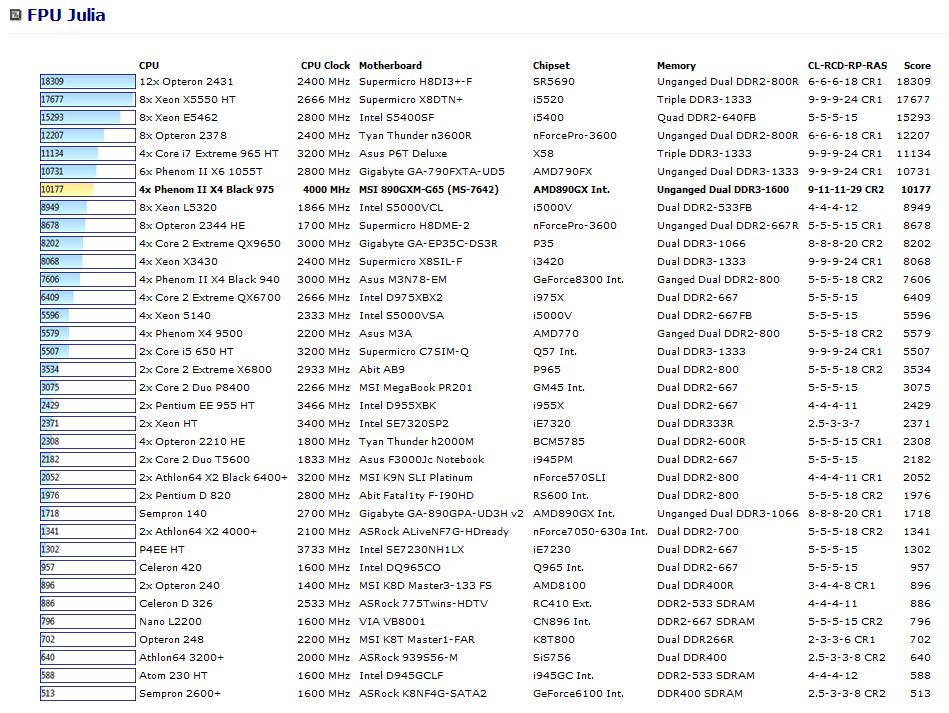Image resolution: width=949 pixels, height=713 pixels.
Task: Click the Chipset column header
Action: (551, 66)
